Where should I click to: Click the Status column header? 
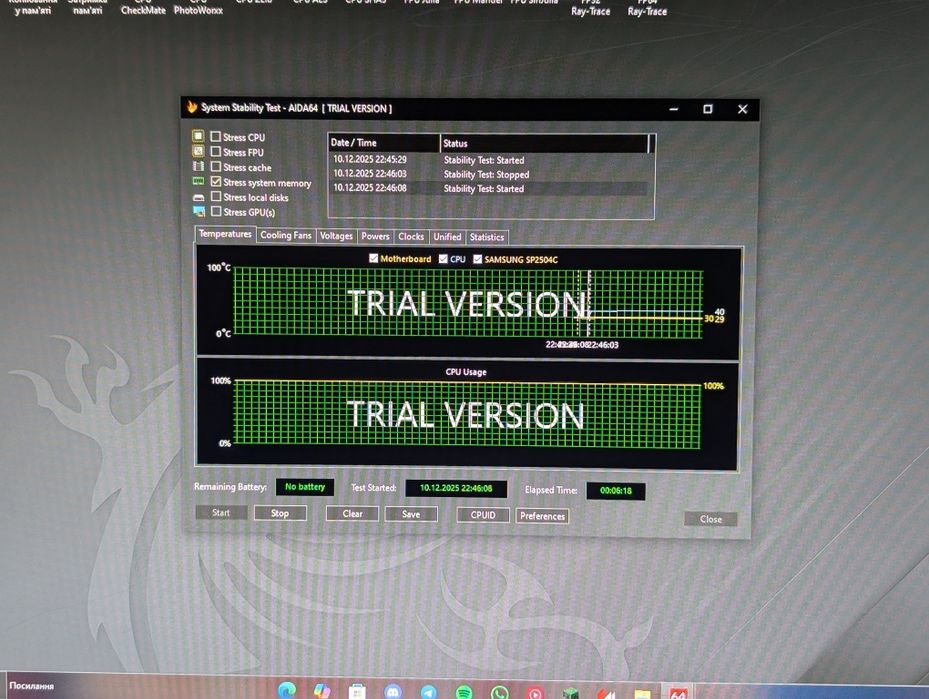544,143
